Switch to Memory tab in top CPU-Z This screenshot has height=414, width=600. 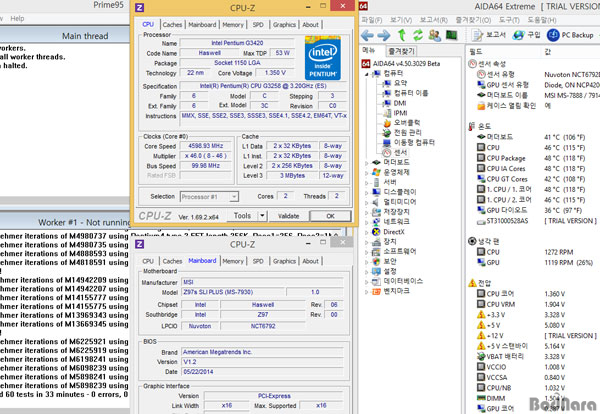click(233, 24)
